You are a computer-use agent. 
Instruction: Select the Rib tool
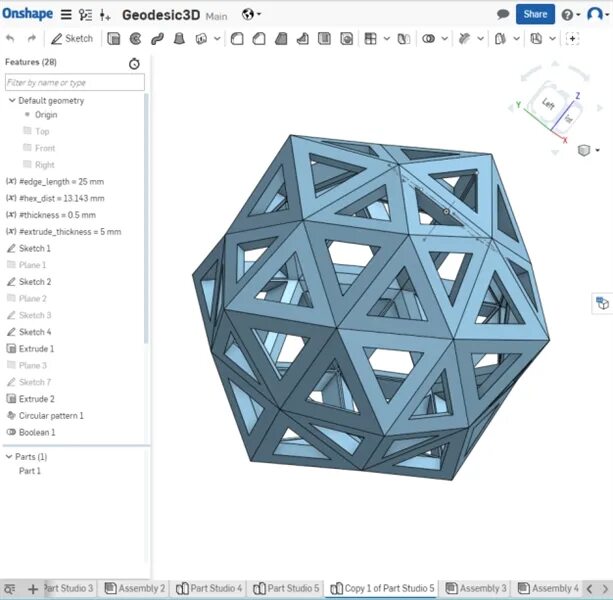click(303, 39)
